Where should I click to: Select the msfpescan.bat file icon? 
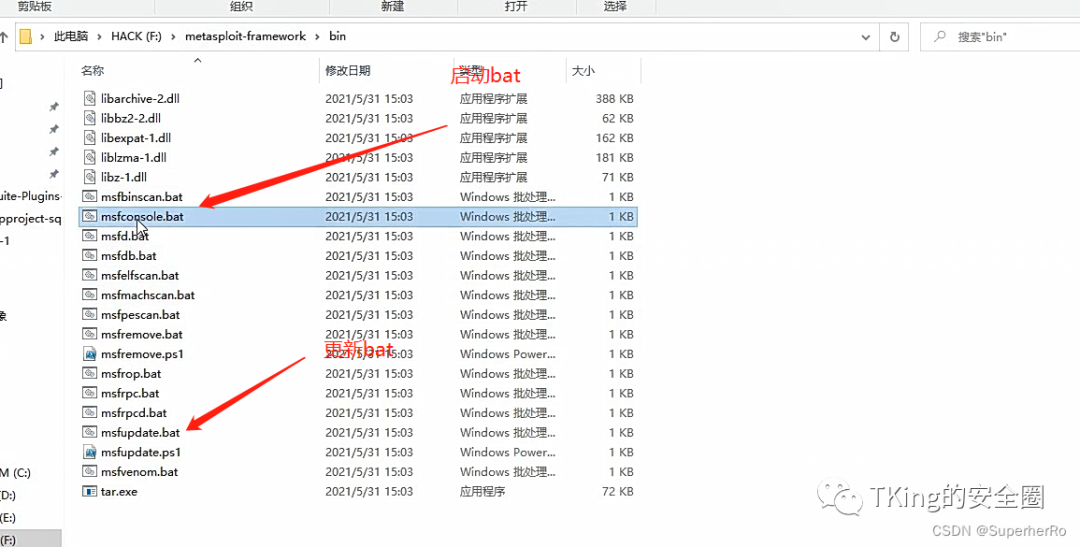tap(90, 315)
